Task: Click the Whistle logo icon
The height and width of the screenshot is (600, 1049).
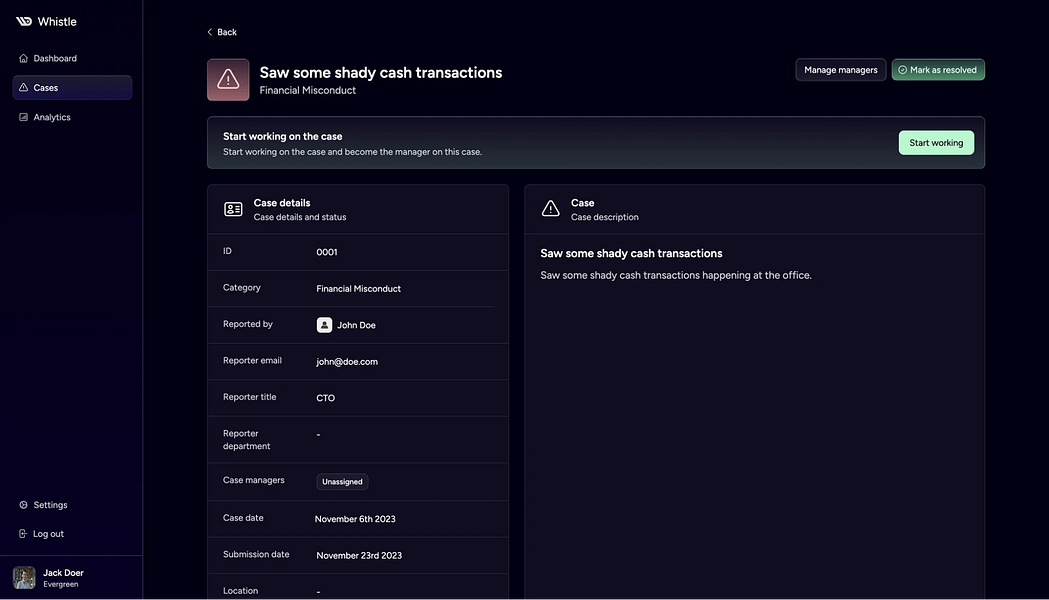Action: (24, 21)
